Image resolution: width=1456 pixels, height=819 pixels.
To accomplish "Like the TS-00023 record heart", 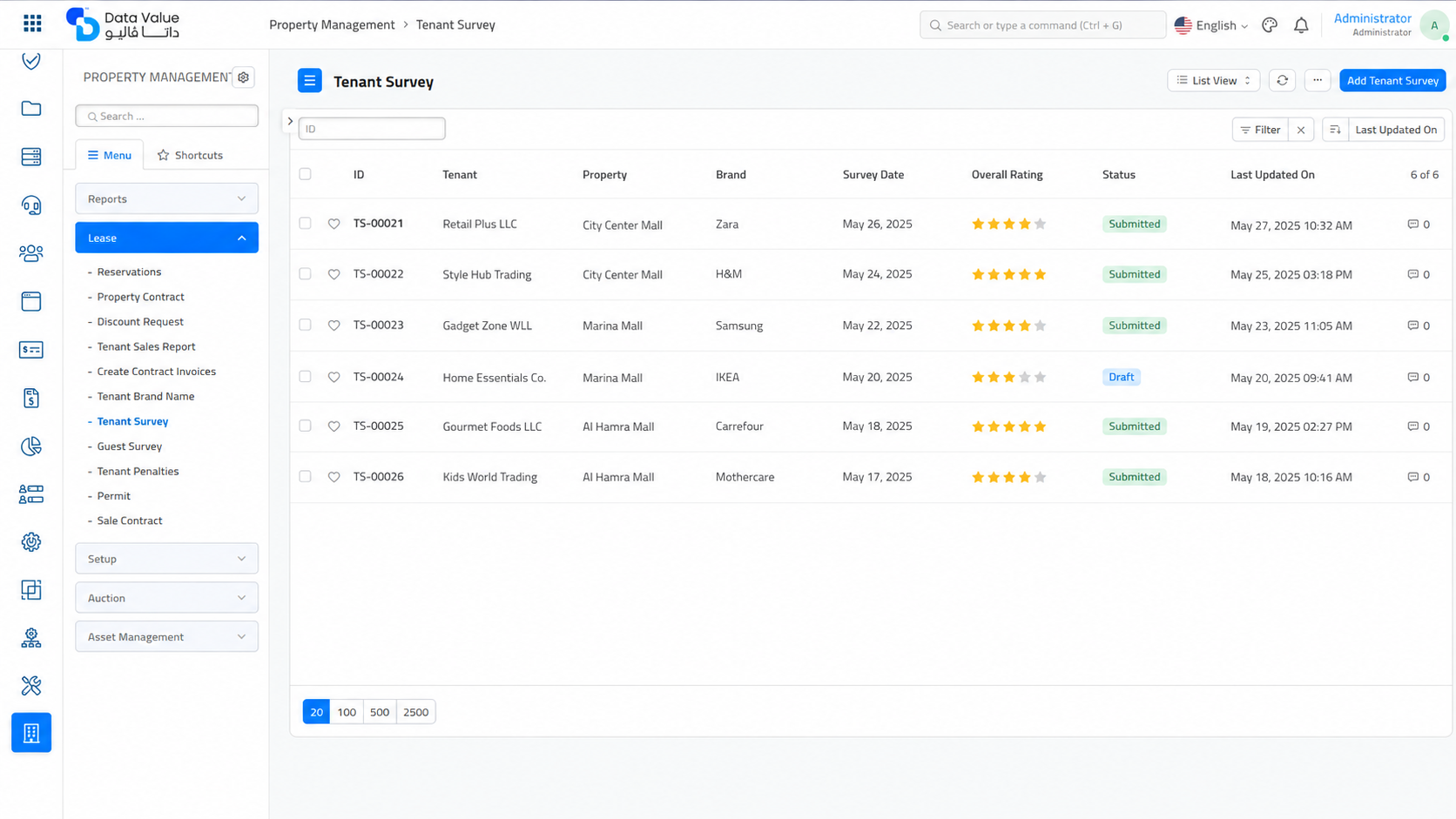I will pos(334,326).
